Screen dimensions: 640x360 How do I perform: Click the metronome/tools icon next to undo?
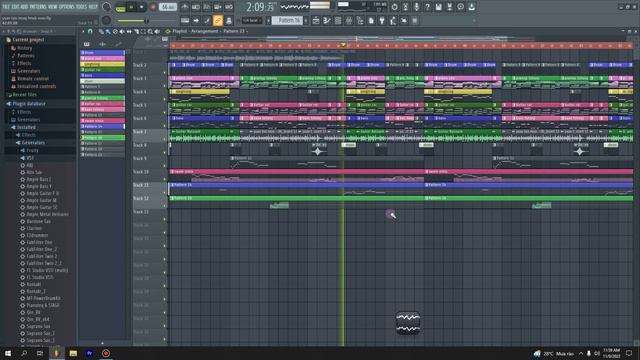(405, 7)
